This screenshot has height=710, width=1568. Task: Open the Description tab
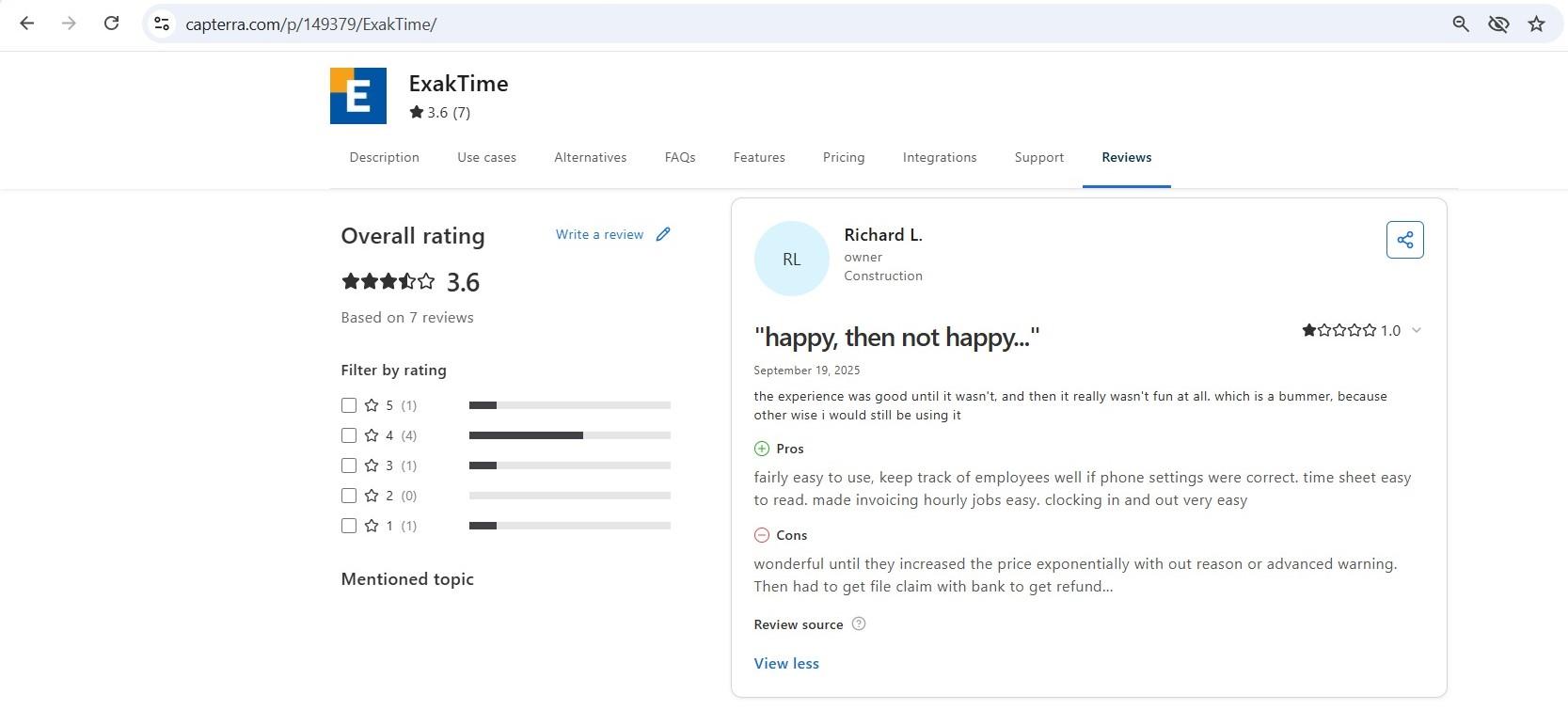coord(384,157)
